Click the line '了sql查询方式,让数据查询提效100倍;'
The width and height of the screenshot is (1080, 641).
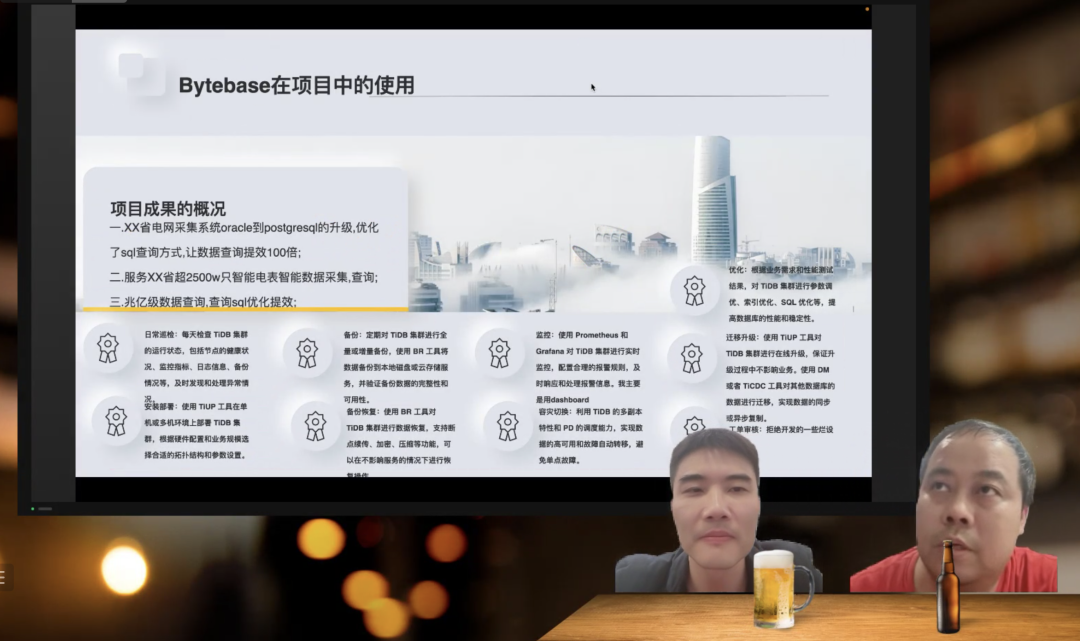(205, 253)
